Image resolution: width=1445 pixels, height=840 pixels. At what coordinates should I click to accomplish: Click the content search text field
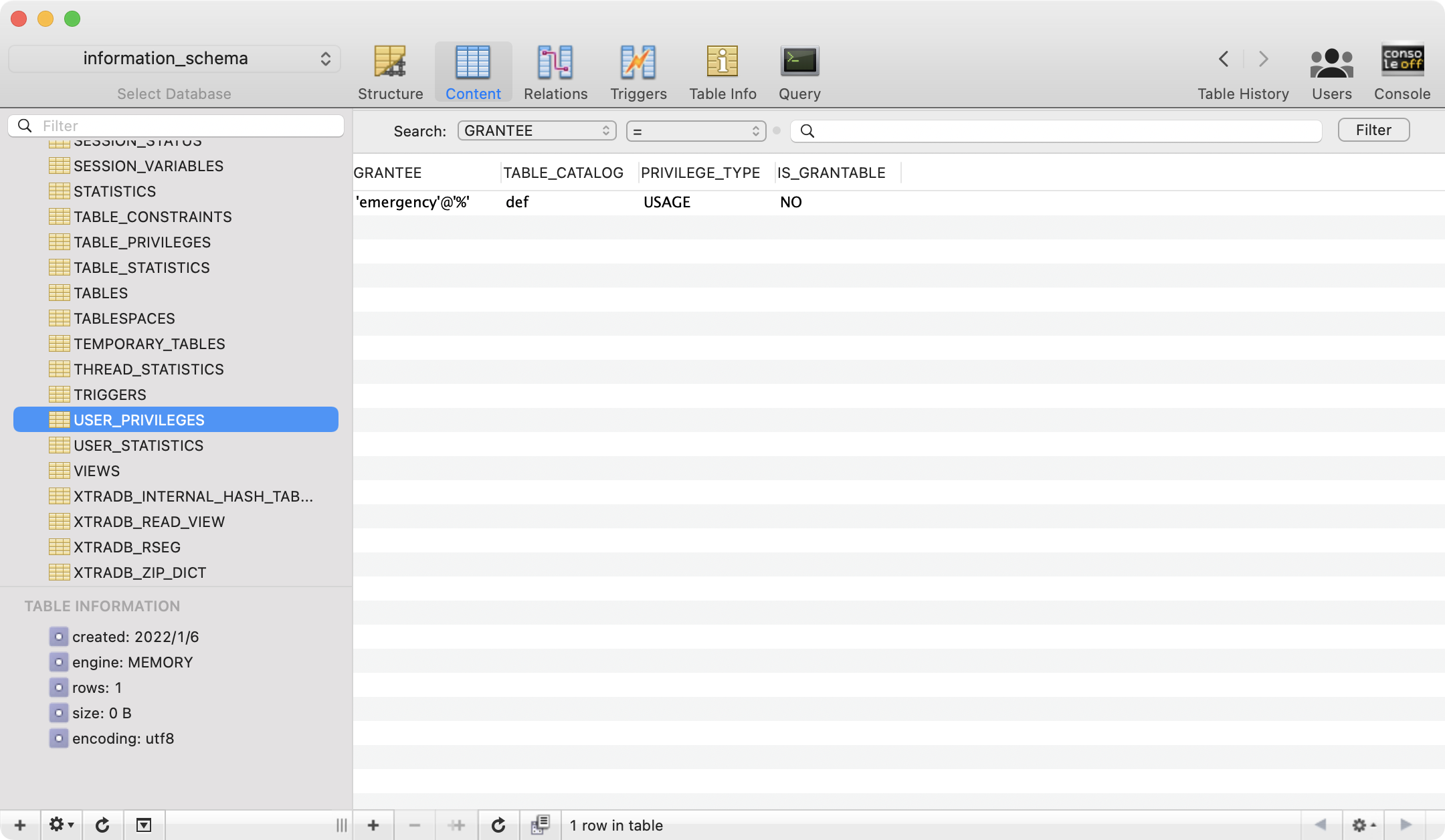(1056, 130)
